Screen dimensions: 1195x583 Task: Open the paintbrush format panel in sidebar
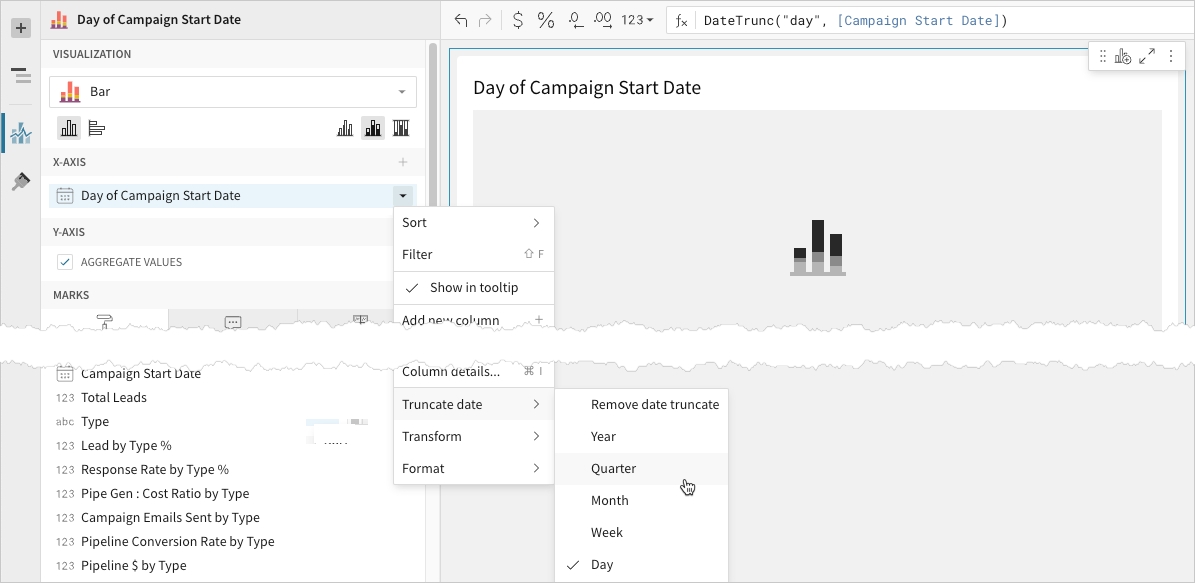20,181
